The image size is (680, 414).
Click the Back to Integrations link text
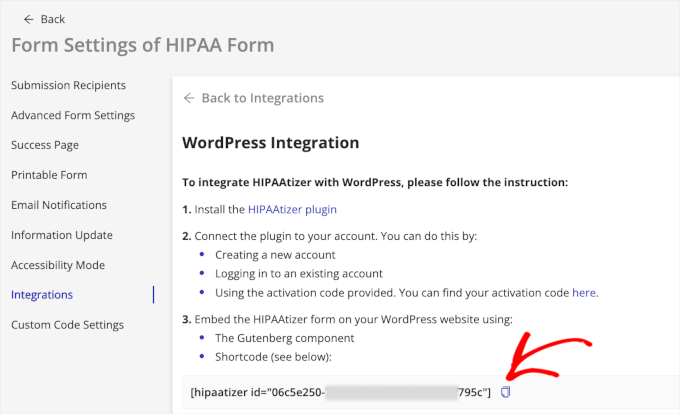tap(262, 98)
